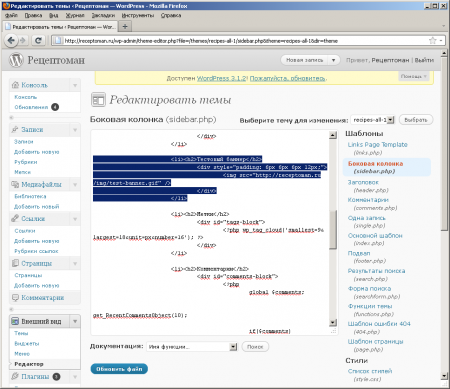Open the Подвал footer.php template
The height and width of the screenshot is (389, 450).
pos(359,253)
